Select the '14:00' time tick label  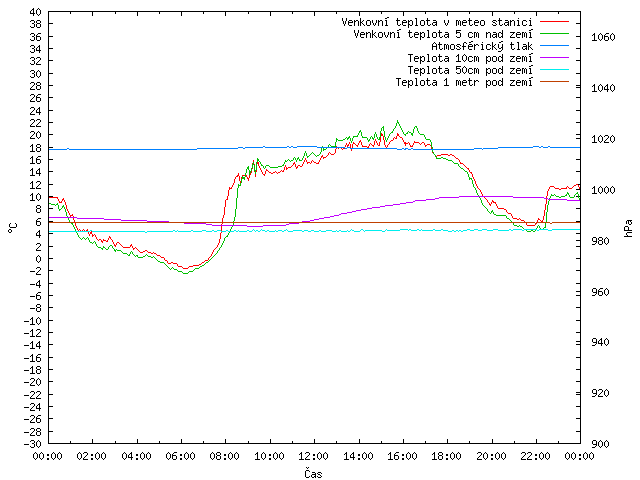click(358, 456)
